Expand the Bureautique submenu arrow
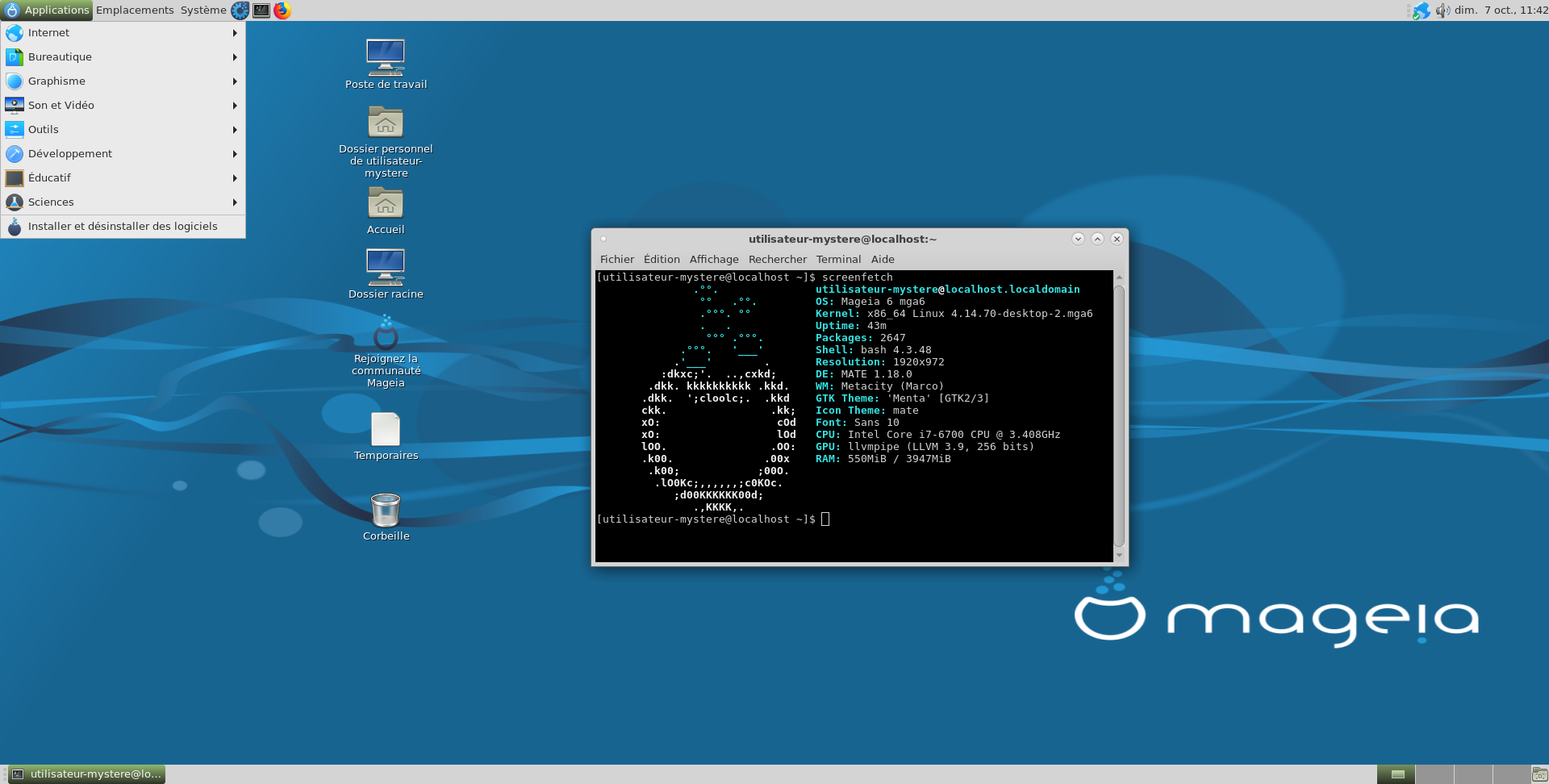1549x784 pixels. pos(235,57)
